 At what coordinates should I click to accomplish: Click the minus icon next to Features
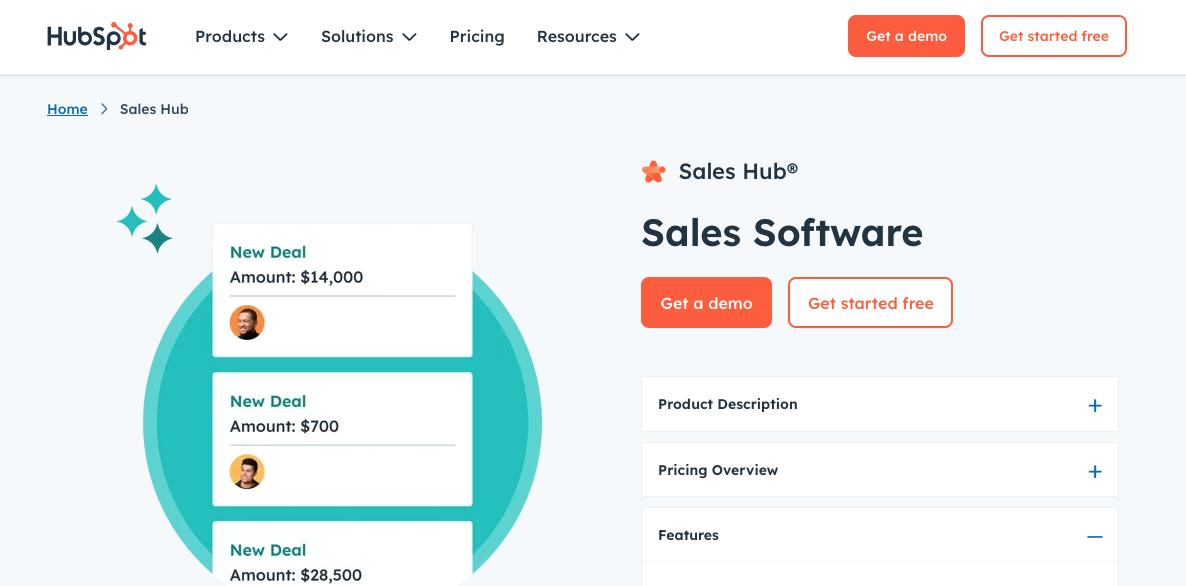pos(1094,537)
